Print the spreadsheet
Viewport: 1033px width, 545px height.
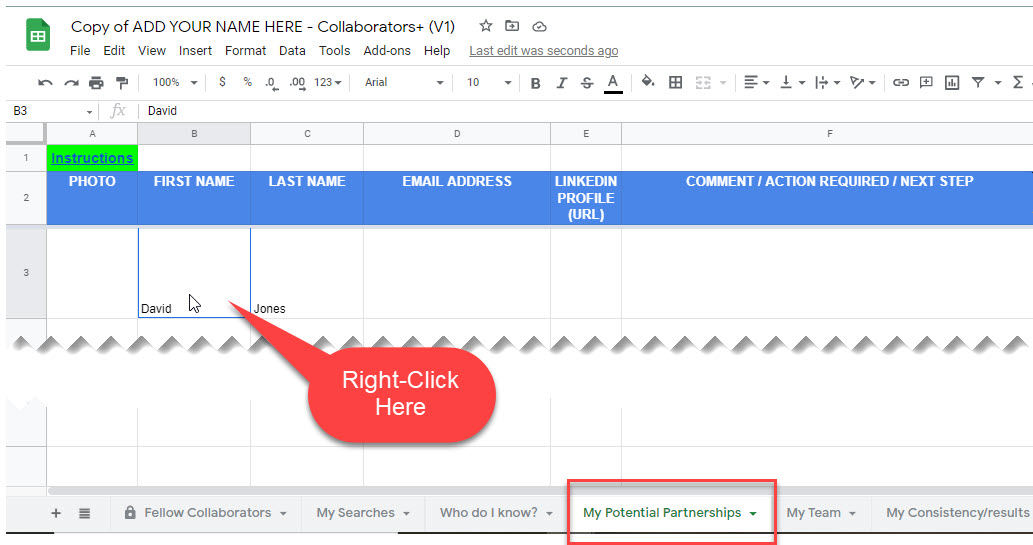point(96,82)
